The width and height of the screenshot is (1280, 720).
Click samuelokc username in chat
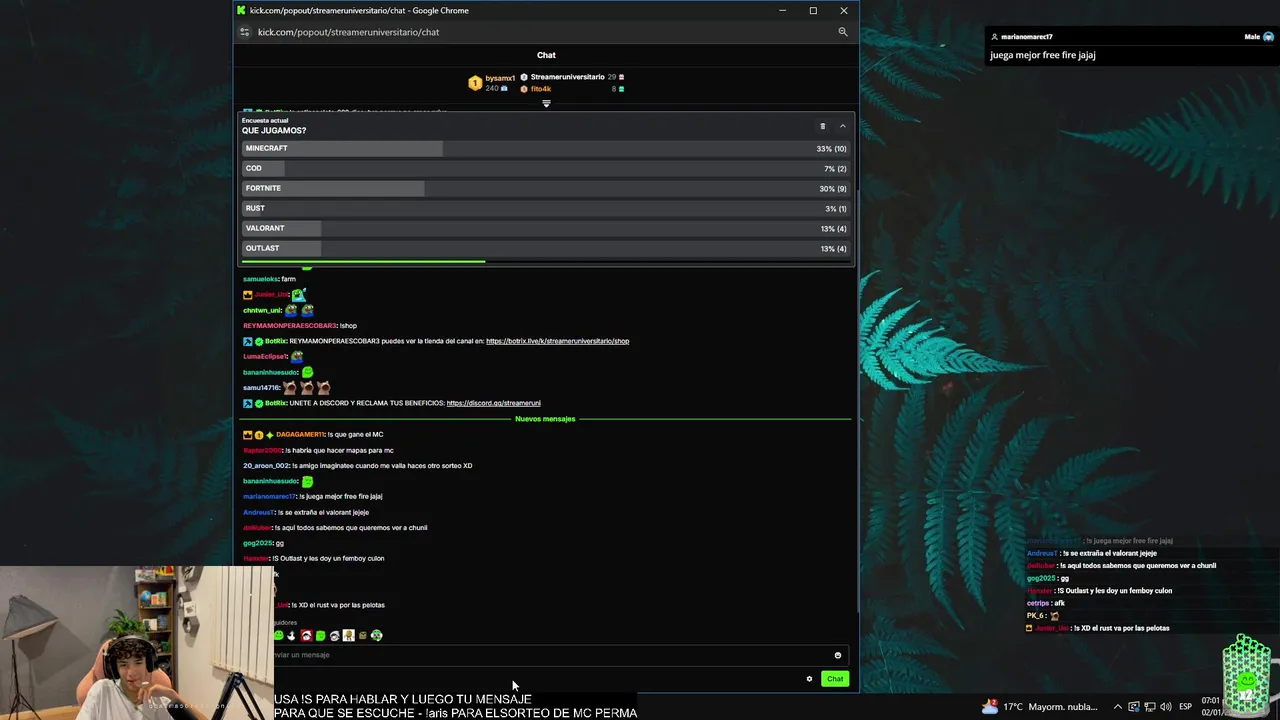[261, 279]
